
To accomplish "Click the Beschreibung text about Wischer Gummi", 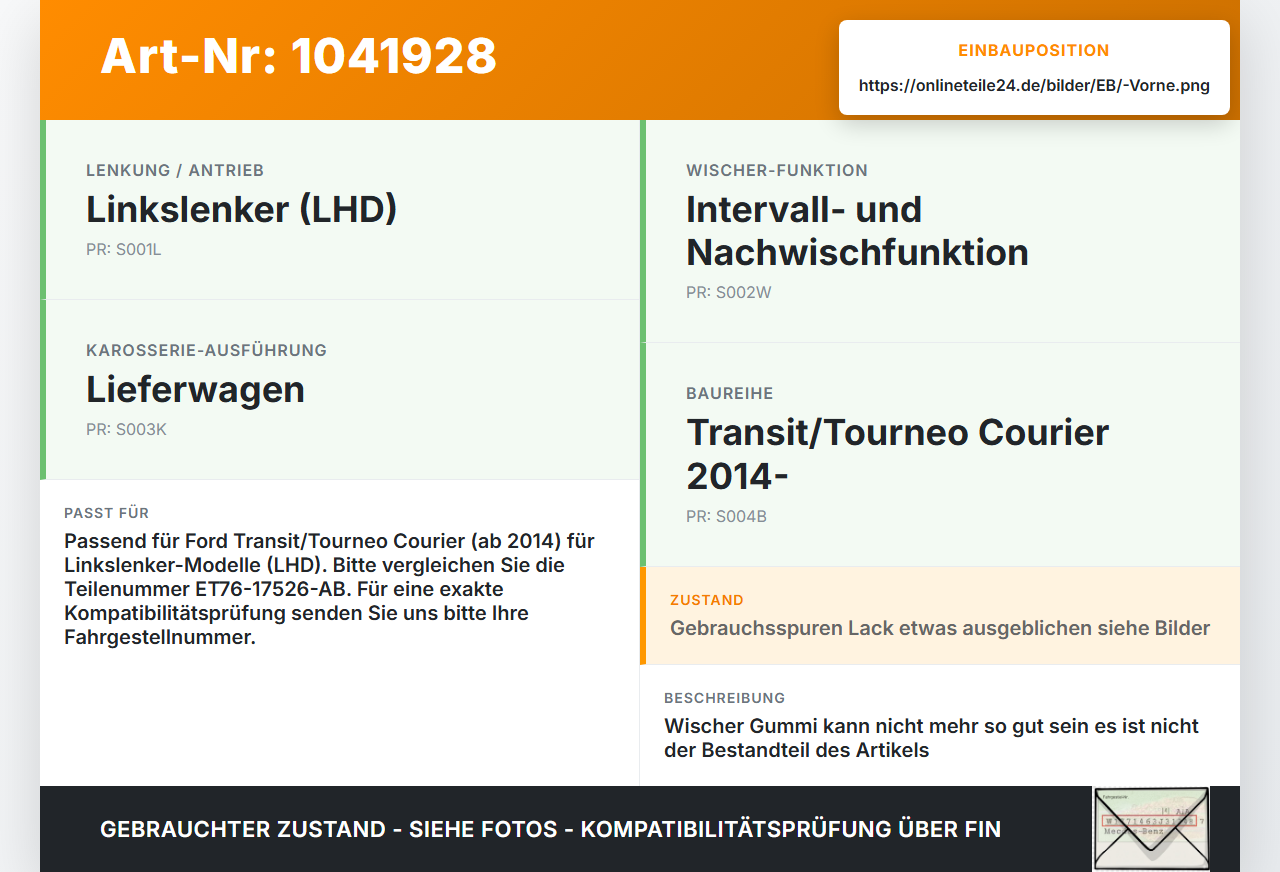I will click(x=932, y=738).
